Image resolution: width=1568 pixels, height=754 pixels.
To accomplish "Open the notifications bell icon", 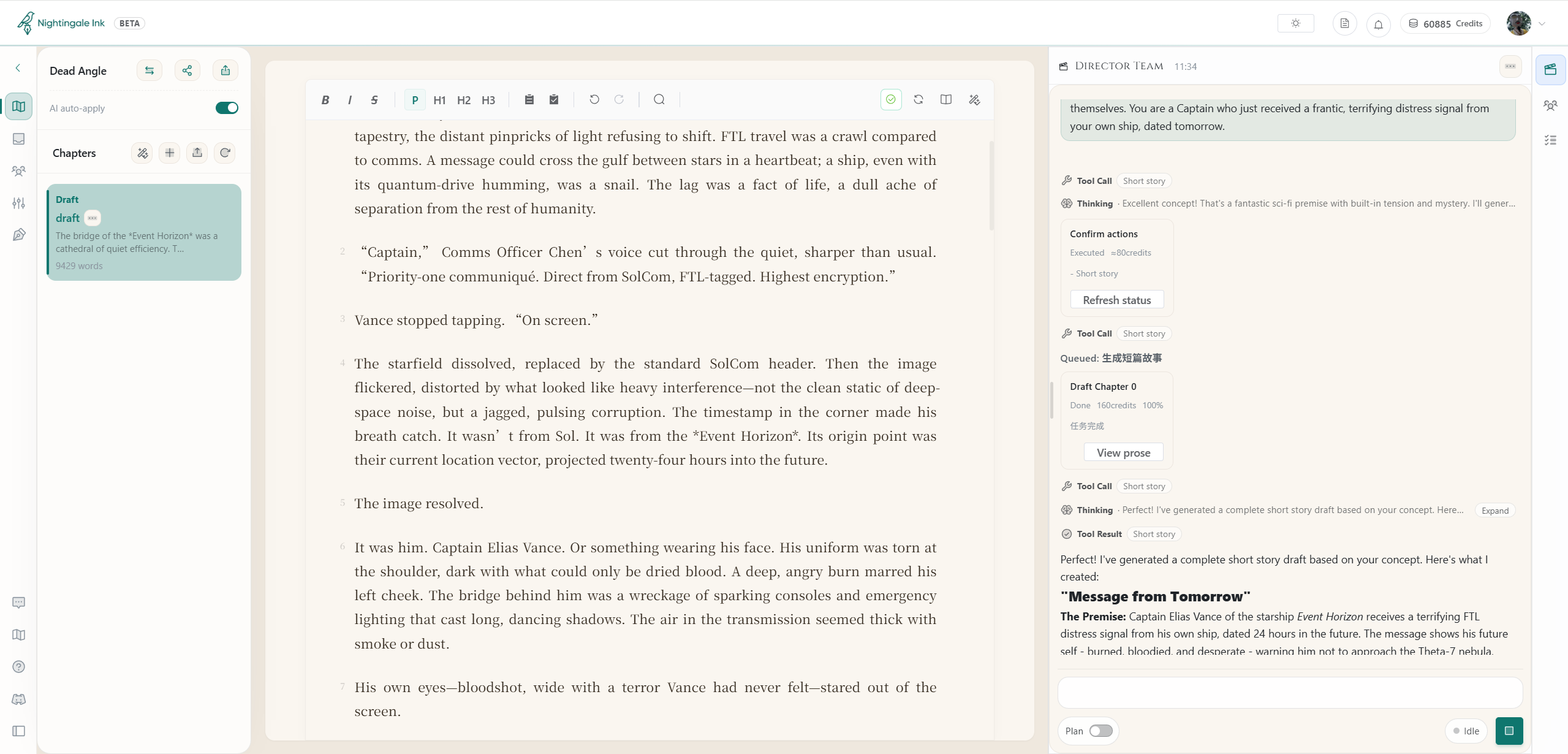I will click(1378, 24).
